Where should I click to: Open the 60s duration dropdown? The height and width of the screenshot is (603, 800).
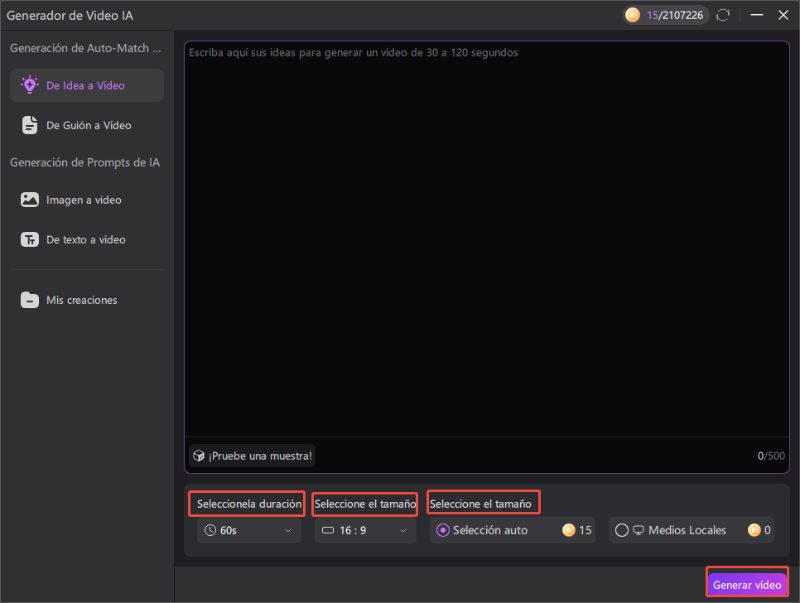pos(247,530)
